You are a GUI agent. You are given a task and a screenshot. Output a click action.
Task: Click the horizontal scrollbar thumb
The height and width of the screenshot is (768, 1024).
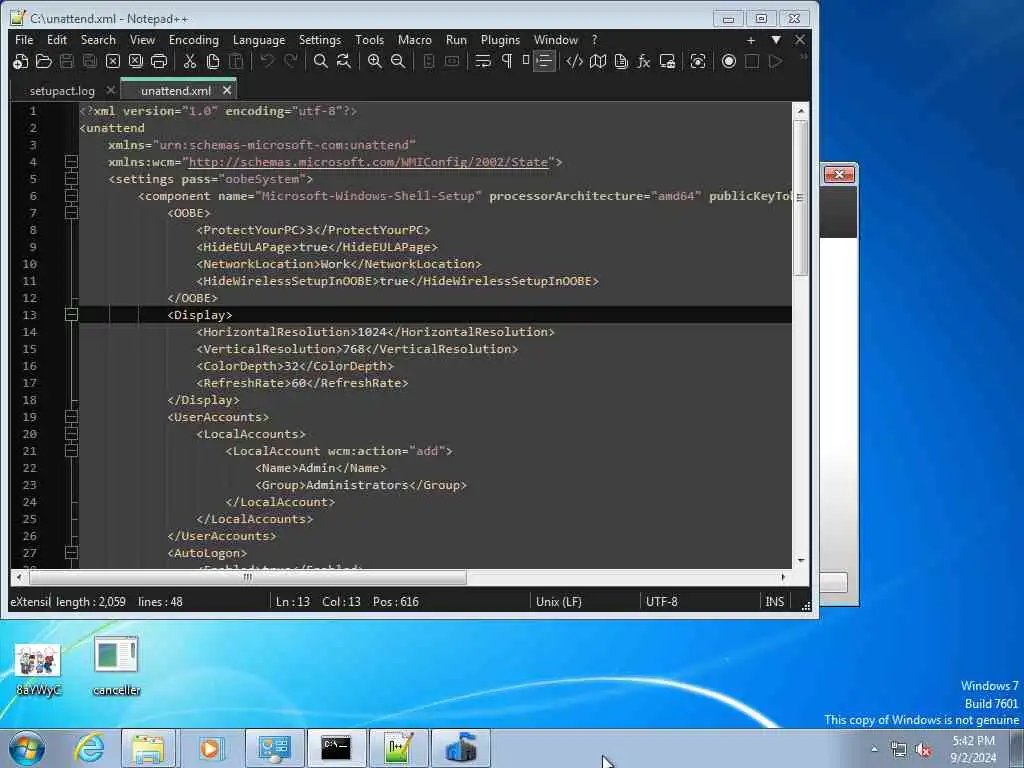coord(248,577)
